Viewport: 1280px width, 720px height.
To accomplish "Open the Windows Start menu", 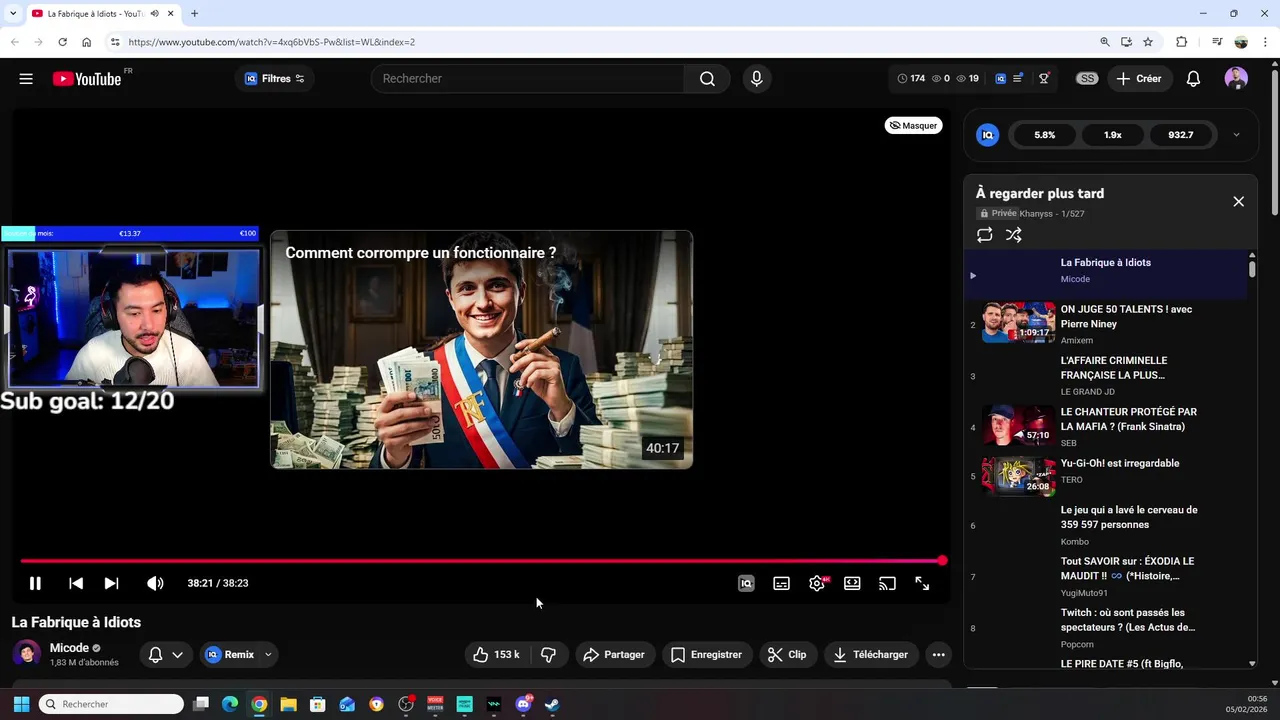I will point(21,704).
